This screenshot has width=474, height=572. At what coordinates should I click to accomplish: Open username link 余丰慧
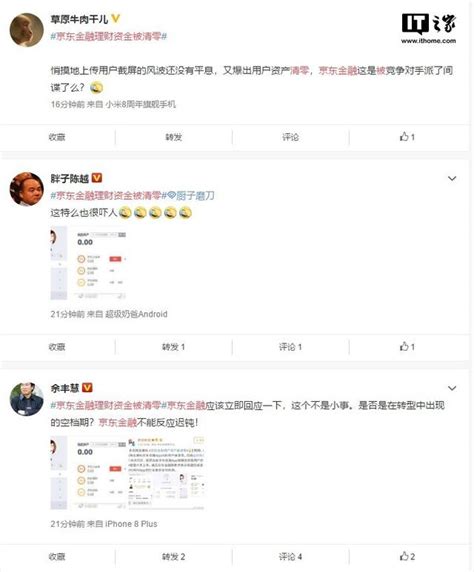point(65,388)
